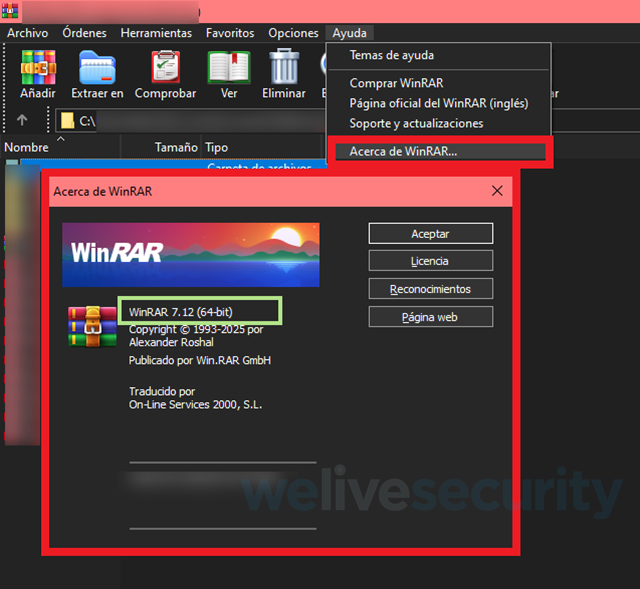Click the Comprobar clipboard icon
This screenshot has height=589, width=640.
point(165,67)
